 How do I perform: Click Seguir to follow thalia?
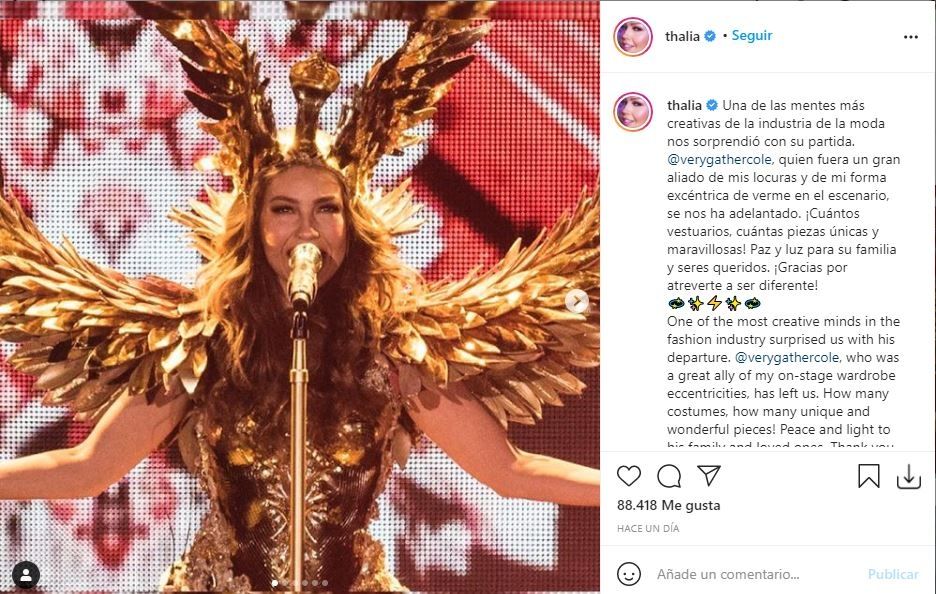tap(752, 36)
